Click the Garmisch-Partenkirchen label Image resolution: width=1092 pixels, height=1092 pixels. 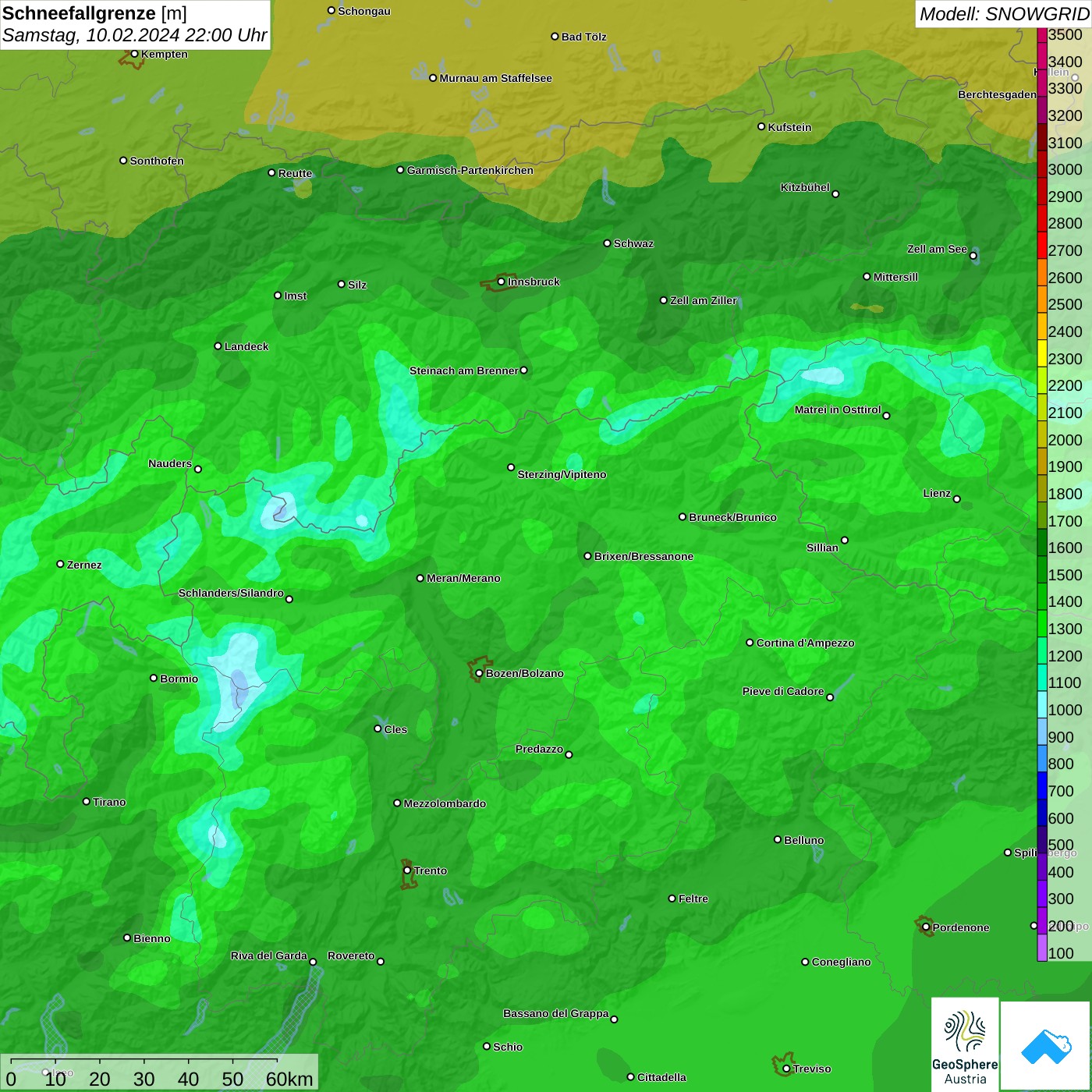click(x=470, y=170)
